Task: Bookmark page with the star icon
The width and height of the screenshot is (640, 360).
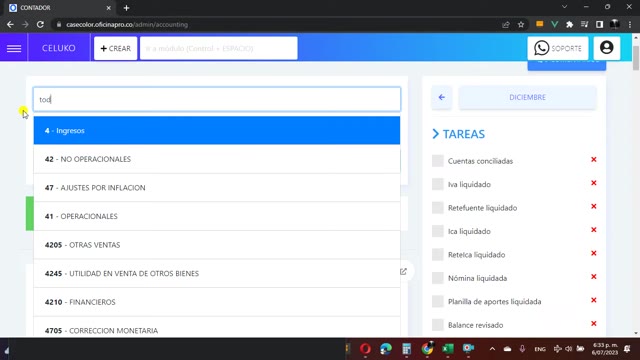Action: pos(521,24)
